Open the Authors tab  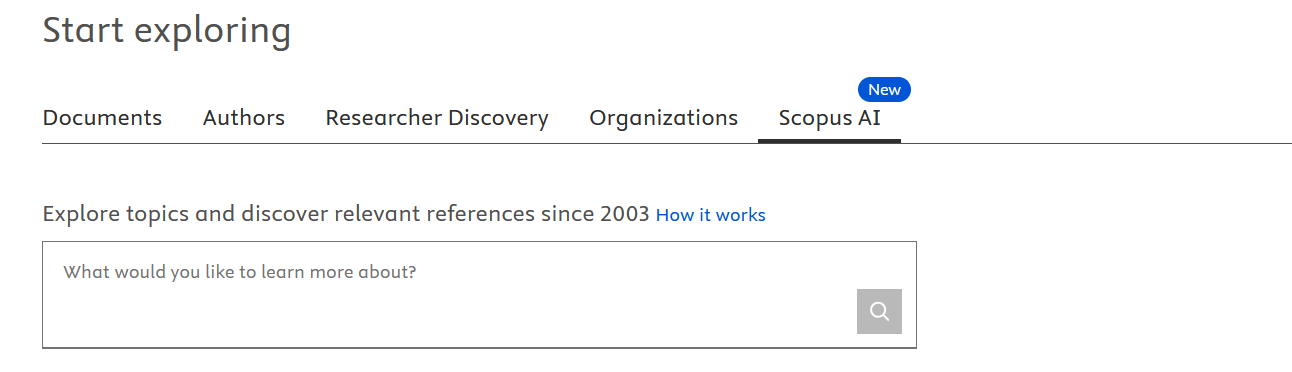[x=244, y=118]
